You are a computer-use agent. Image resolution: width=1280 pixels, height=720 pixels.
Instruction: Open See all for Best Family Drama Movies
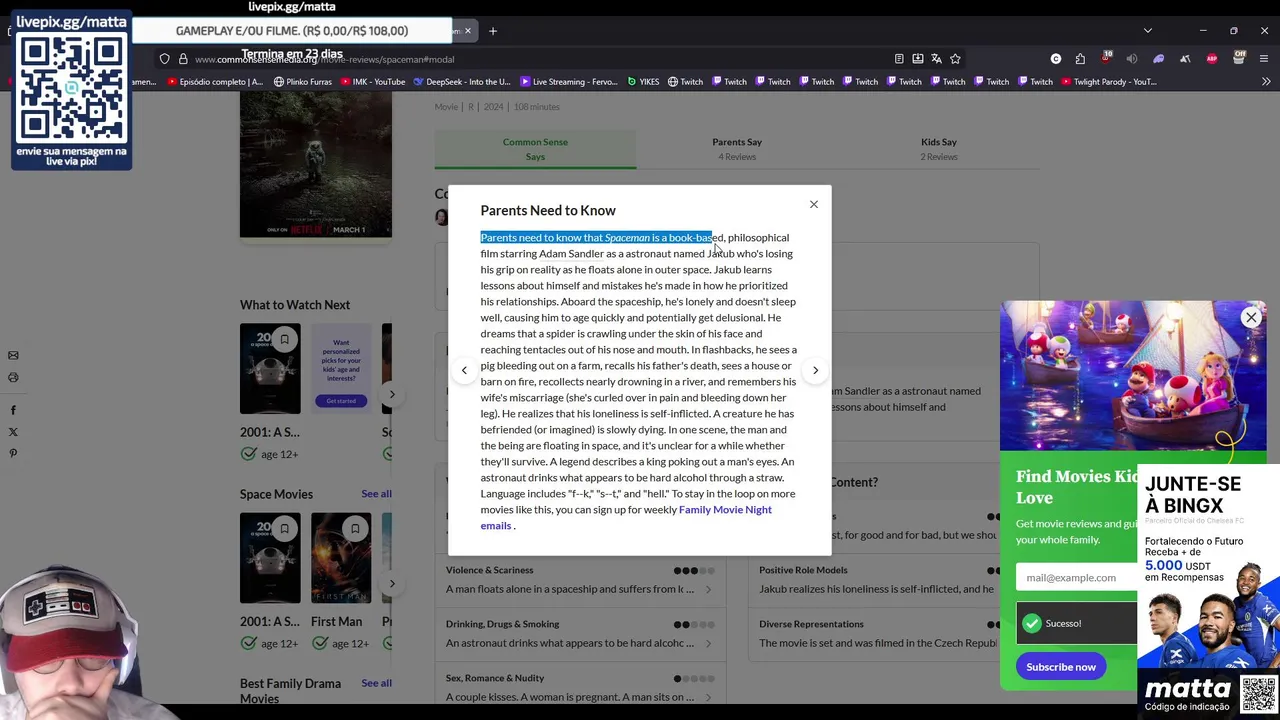pyautogui.click(x=376, y=683)
